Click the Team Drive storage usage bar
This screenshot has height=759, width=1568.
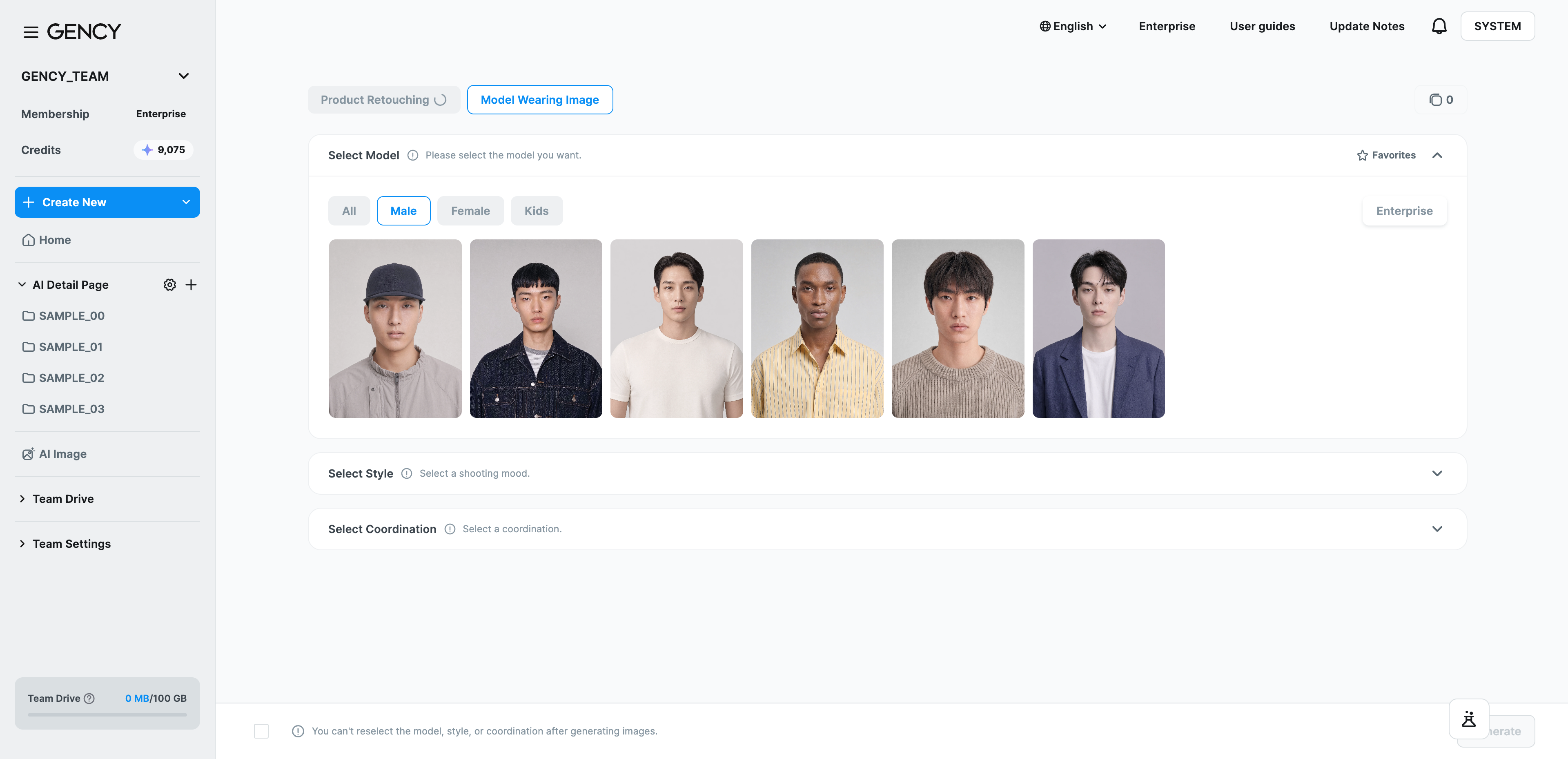pos(107,714)
